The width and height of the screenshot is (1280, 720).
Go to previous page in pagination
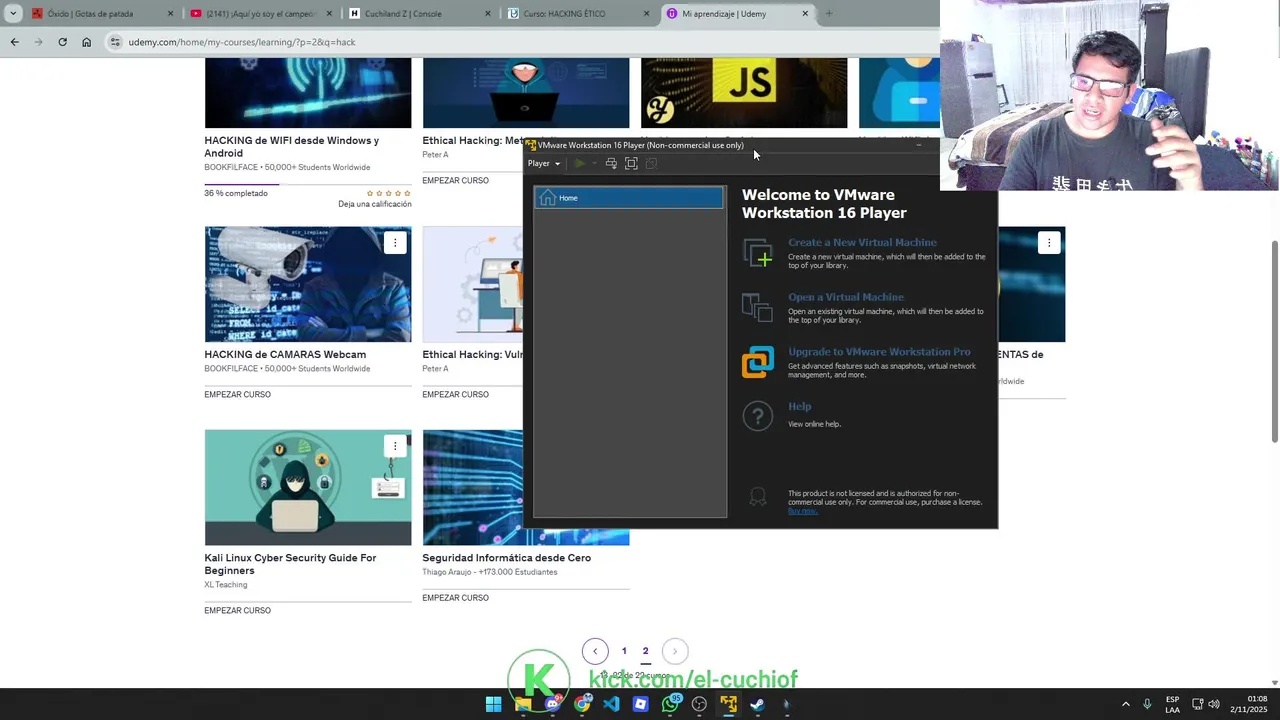[595, 651]
